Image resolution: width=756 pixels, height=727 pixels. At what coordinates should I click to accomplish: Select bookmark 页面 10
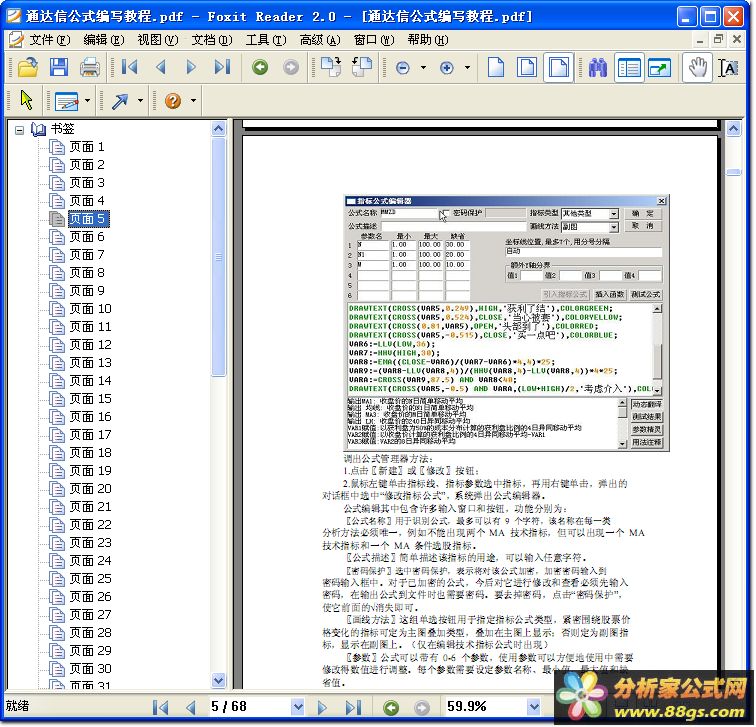tap(90, 309)
